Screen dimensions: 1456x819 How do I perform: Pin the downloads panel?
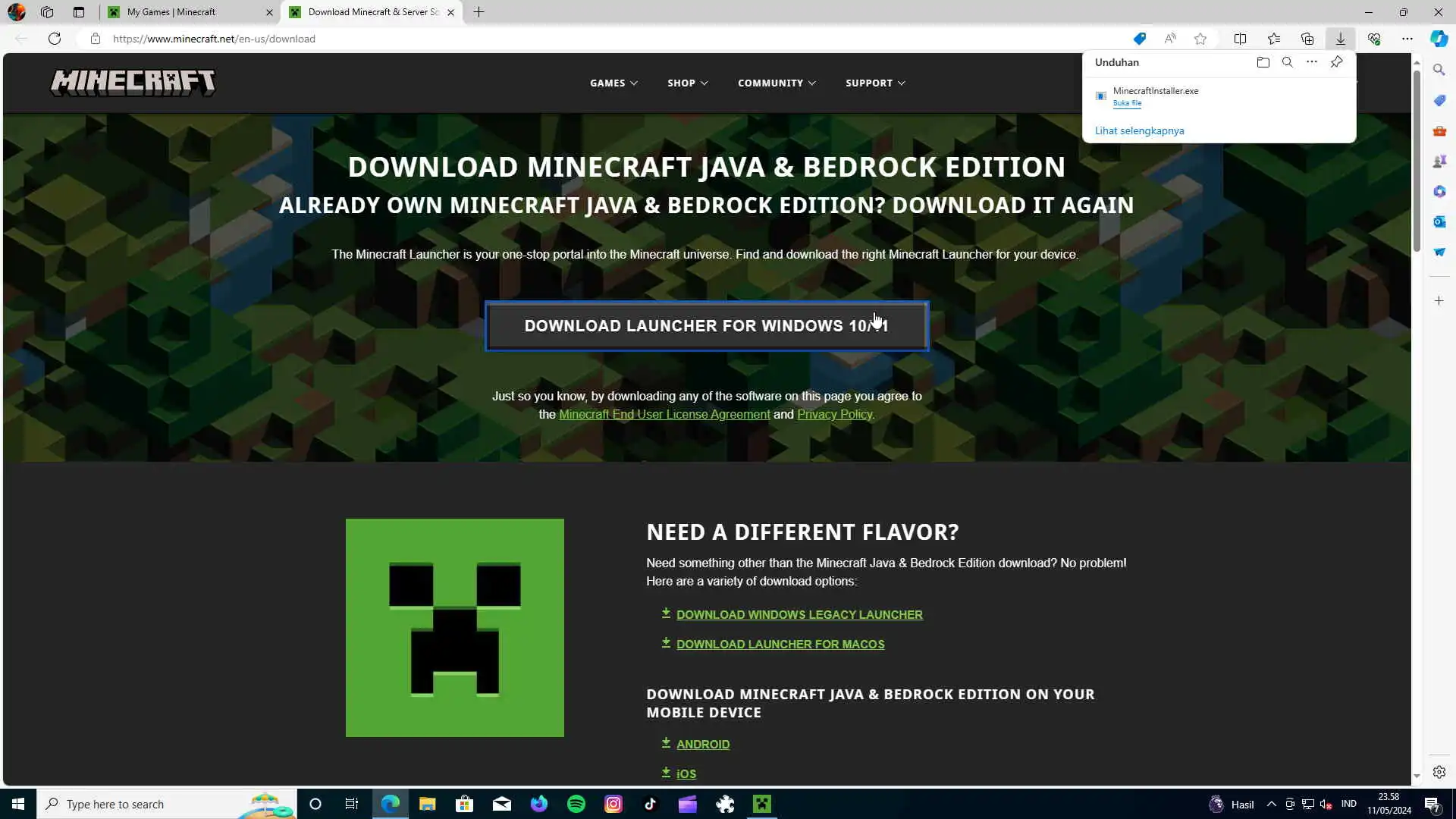tap(1336, 62)
